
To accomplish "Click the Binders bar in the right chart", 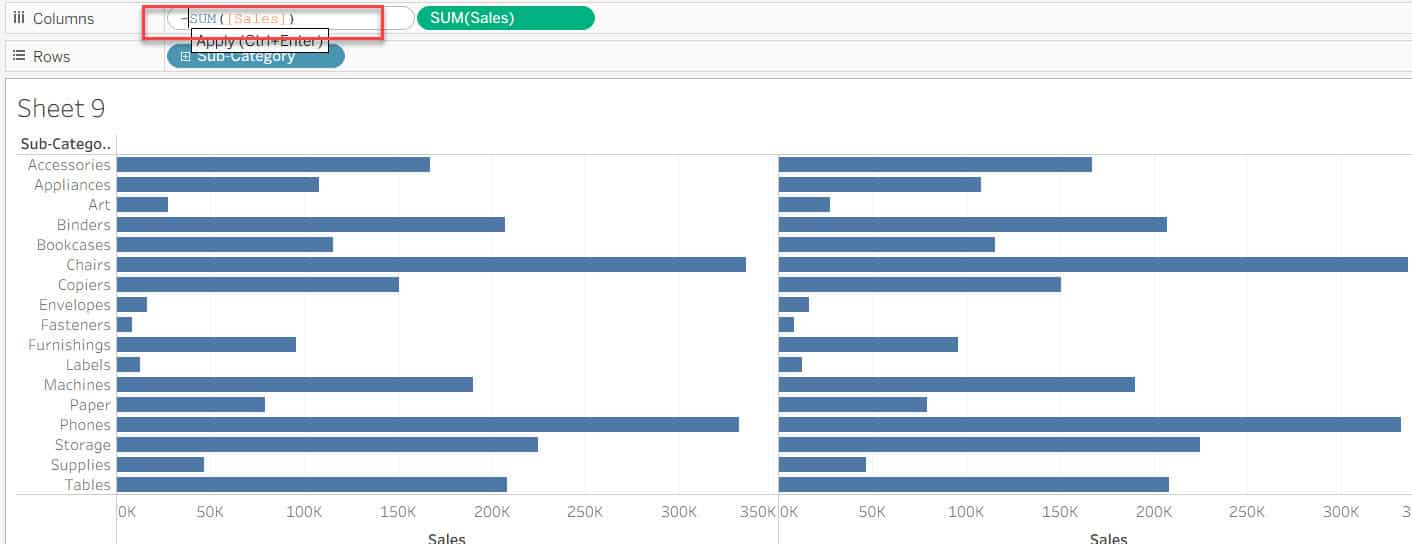I will [973, 225].
